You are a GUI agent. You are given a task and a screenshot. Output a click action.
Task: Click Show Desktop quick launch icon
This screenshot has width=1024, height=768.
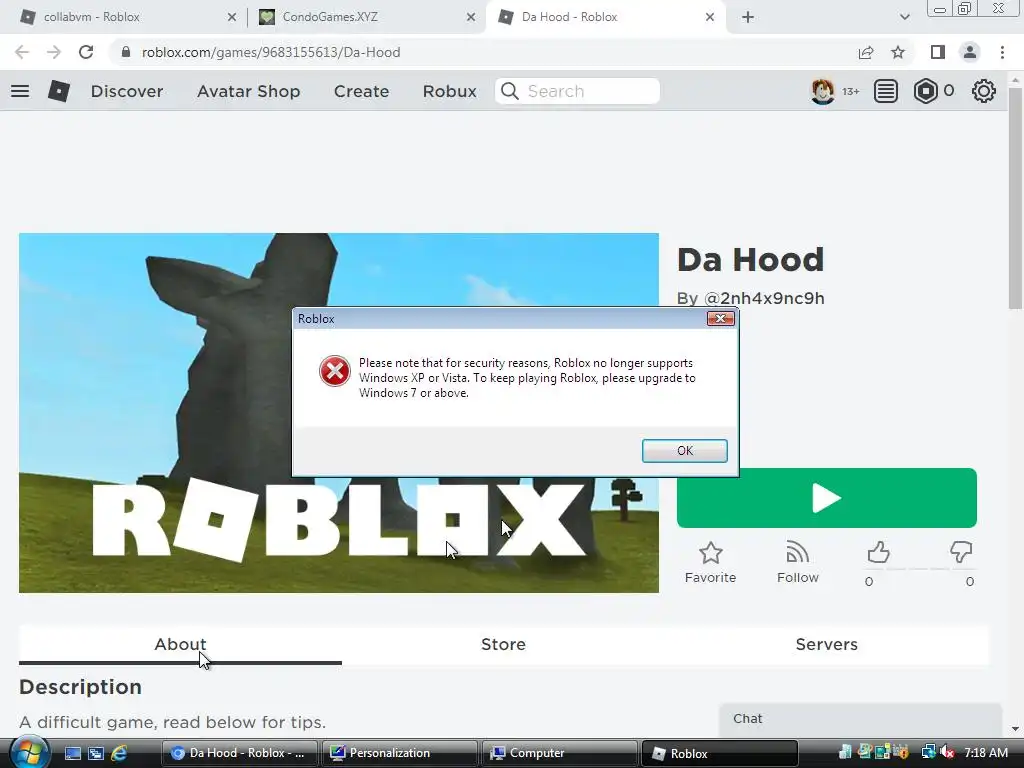click(x=73, y=753)
